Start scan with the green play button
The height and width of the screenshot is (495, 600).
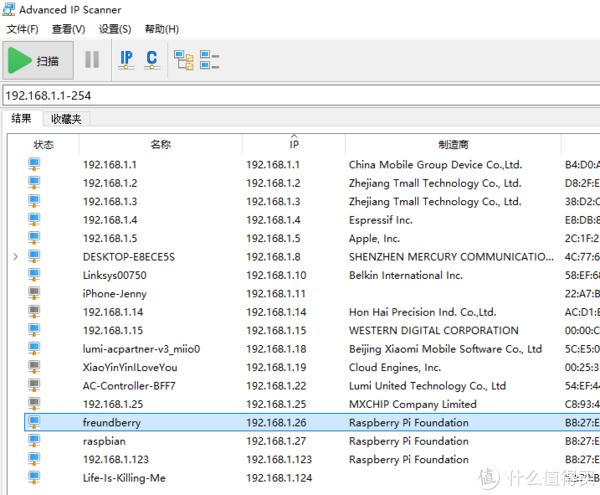[38, 60]
